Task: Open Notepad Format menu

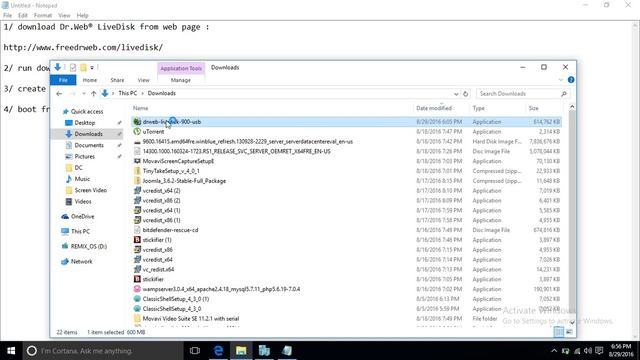Action: (42, 16)
